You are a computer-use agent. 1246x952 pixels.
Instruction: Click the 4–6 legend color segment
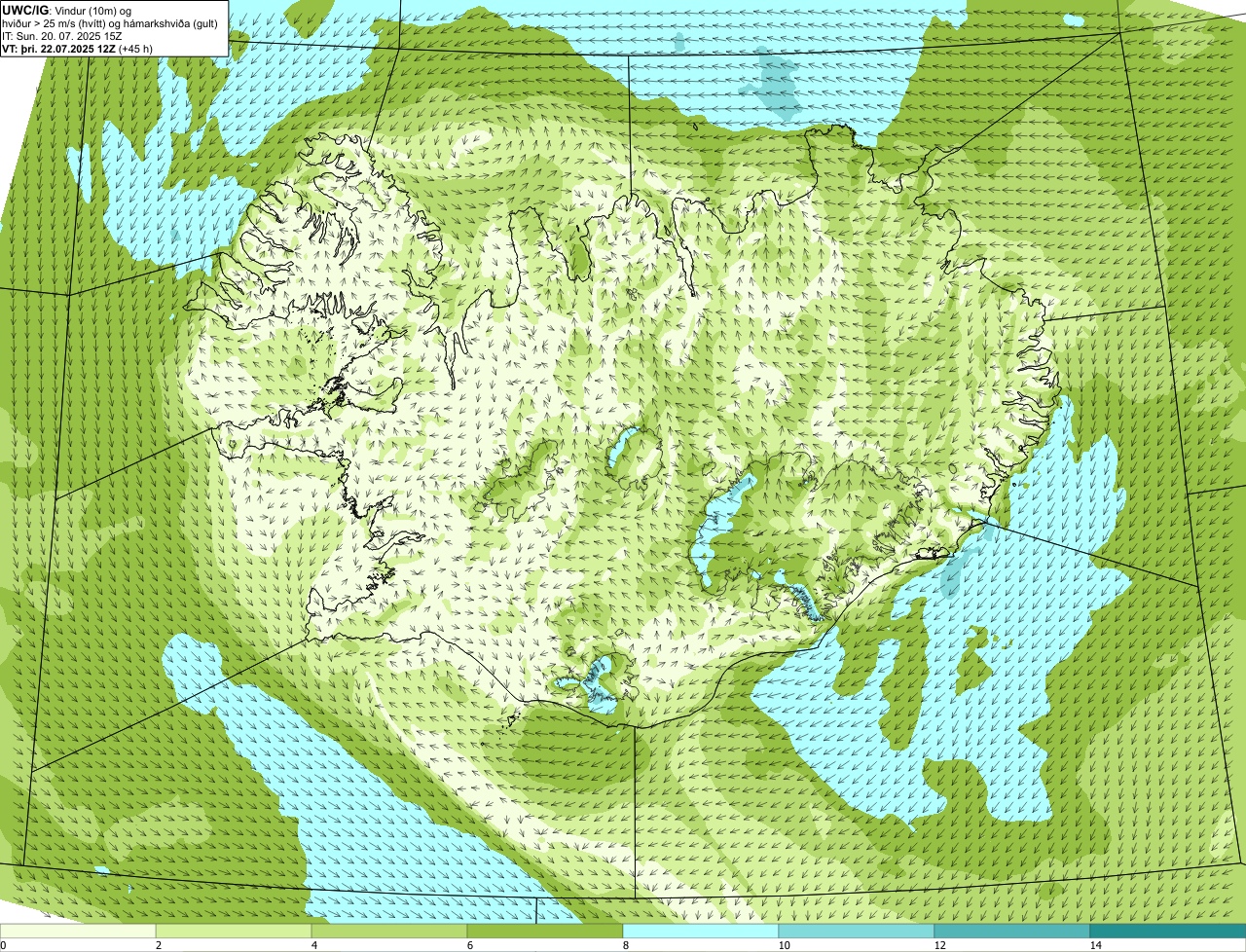click(x=389, y=931)
